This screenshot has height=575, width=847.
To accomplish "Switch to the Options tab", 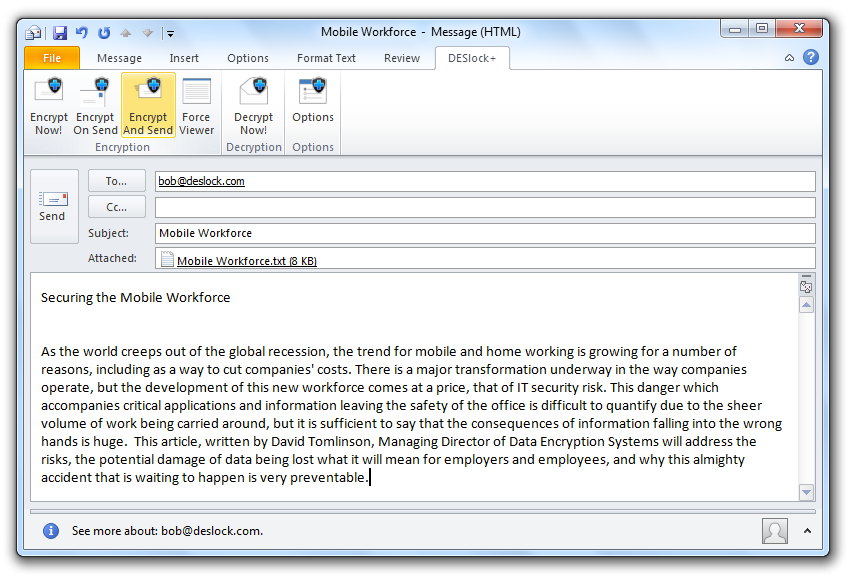I will click(247, 58).
